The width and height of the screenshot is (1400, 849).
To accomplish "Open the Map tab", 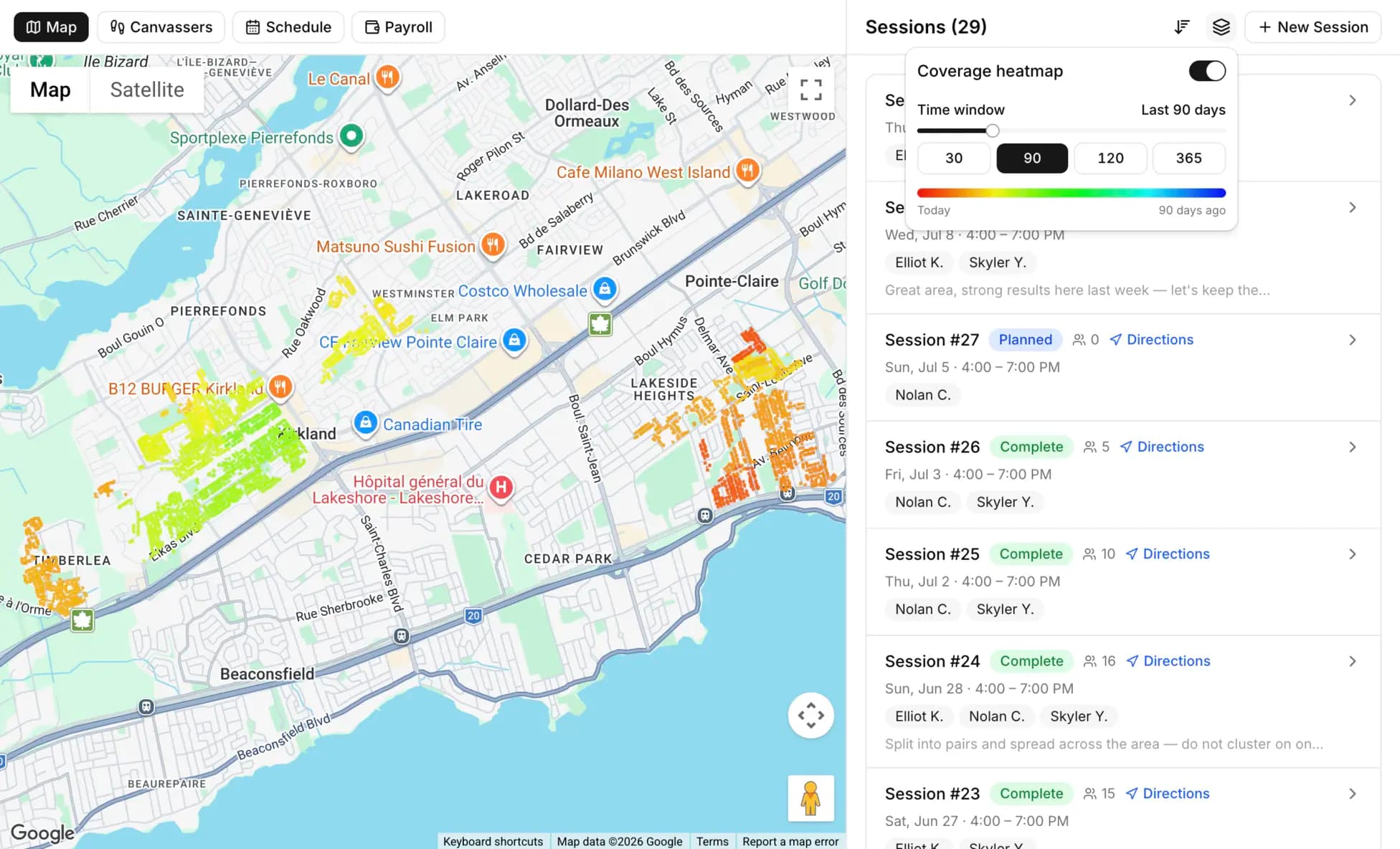I will click(x=51, y=27).
